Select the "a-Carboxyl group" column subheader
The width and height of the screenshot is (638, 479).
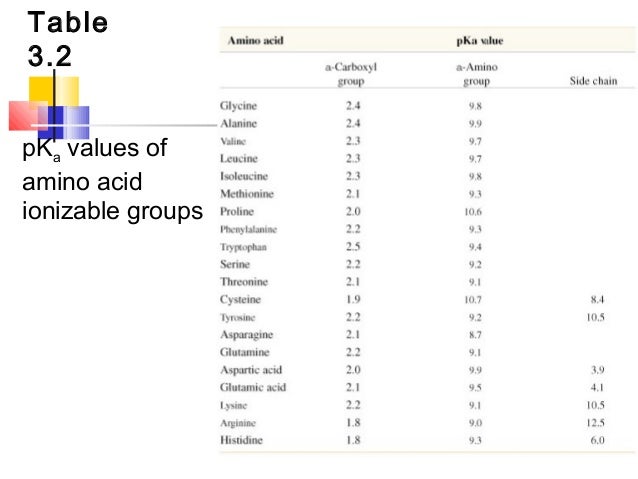pos(351,73)
